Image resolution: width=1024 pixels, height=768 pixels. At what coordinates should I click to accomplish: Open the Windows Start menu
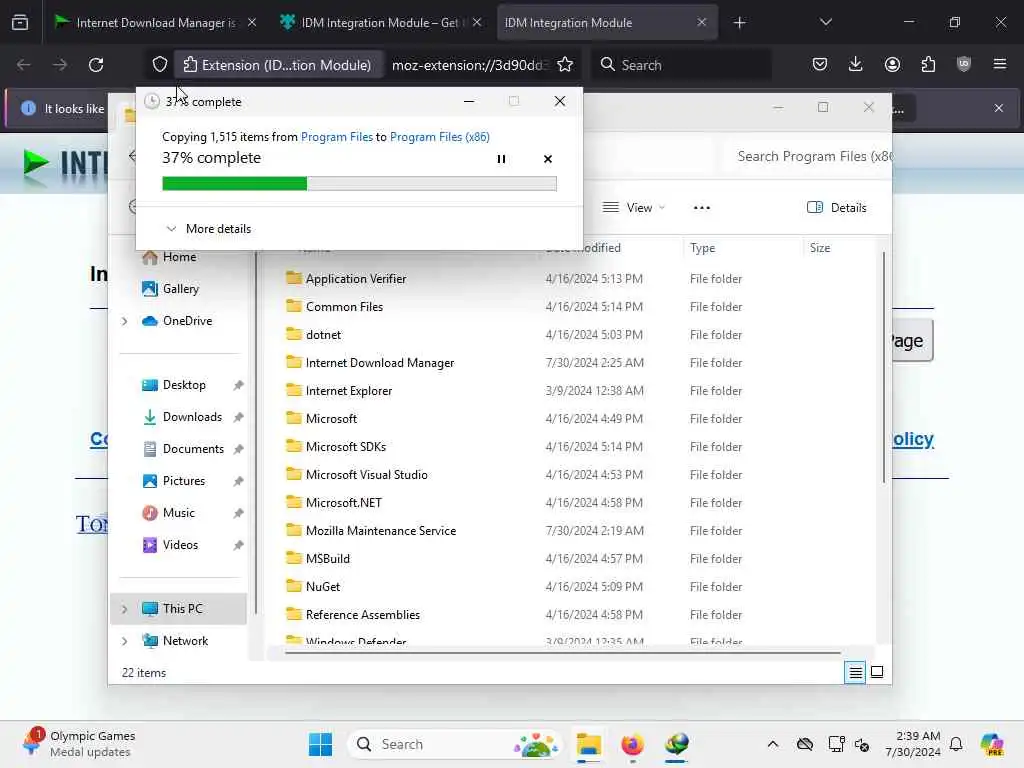[x=320, y=744]
